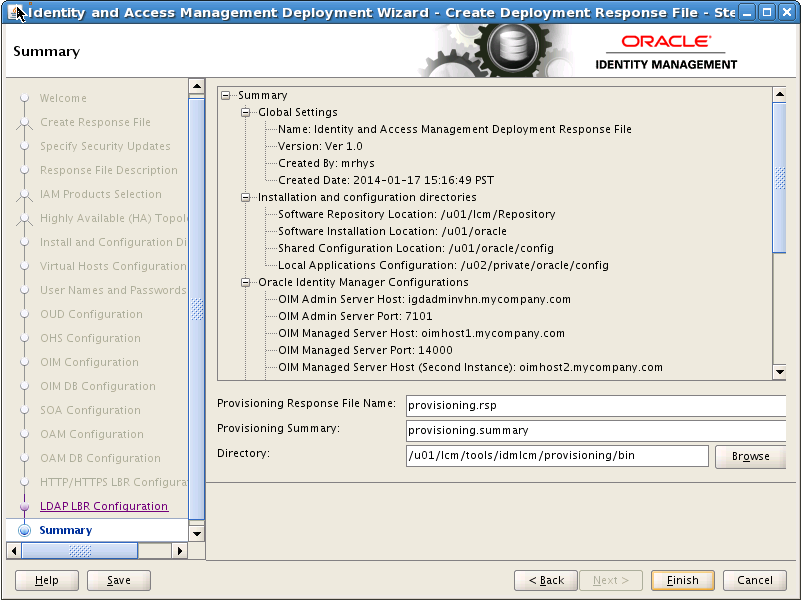Click the IAM Products Selection step marker
803x602 pixels.
24,195
